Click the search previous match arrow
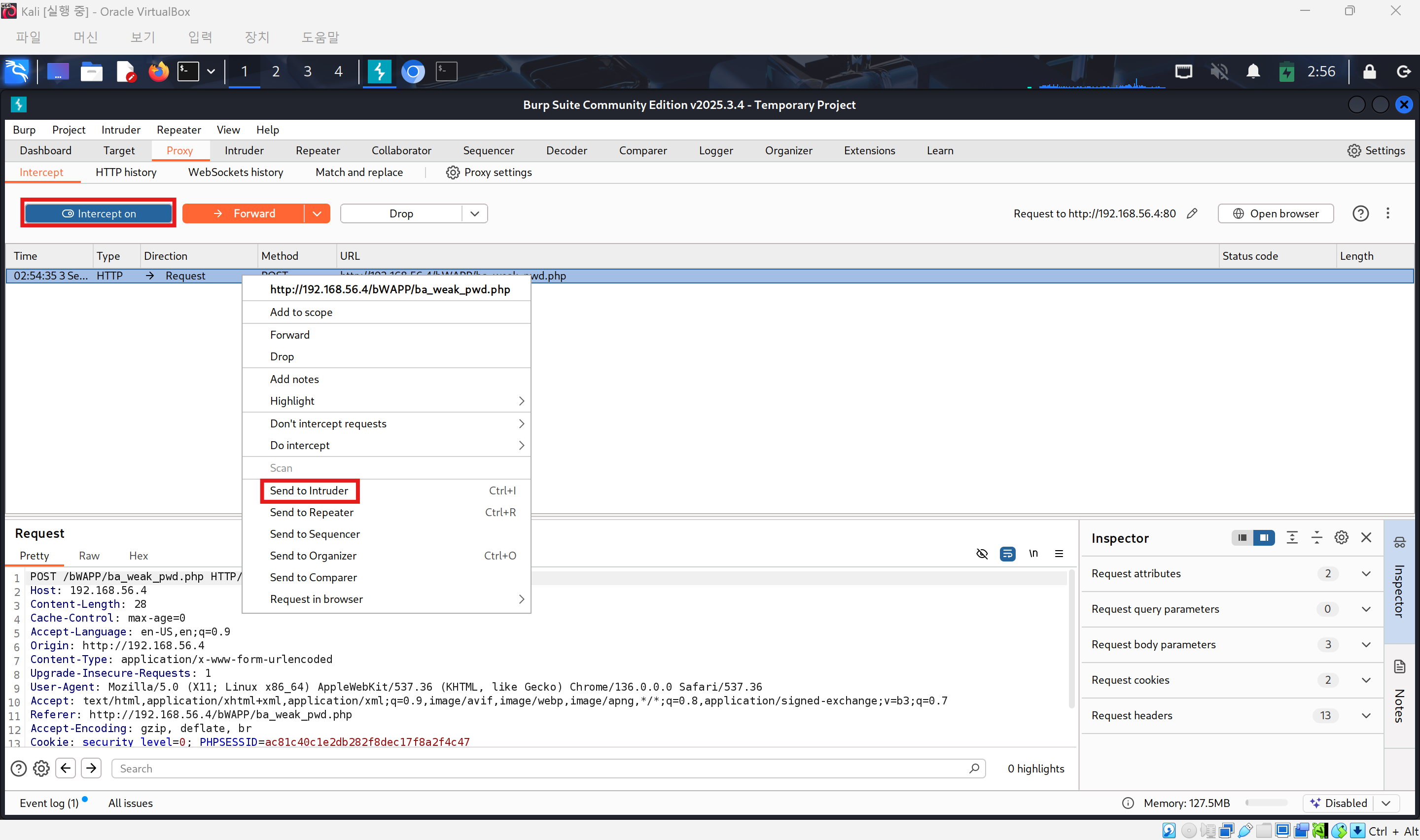1420x840 pixels. (66, 768)
